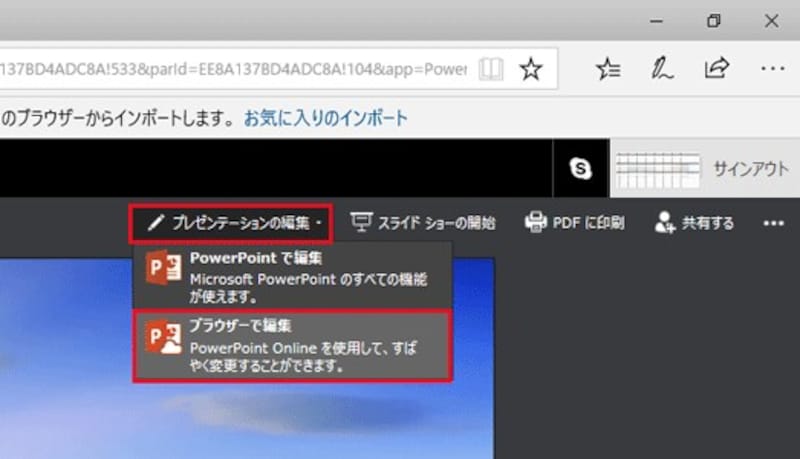Open the Skype icon in header

coord(580,168)
